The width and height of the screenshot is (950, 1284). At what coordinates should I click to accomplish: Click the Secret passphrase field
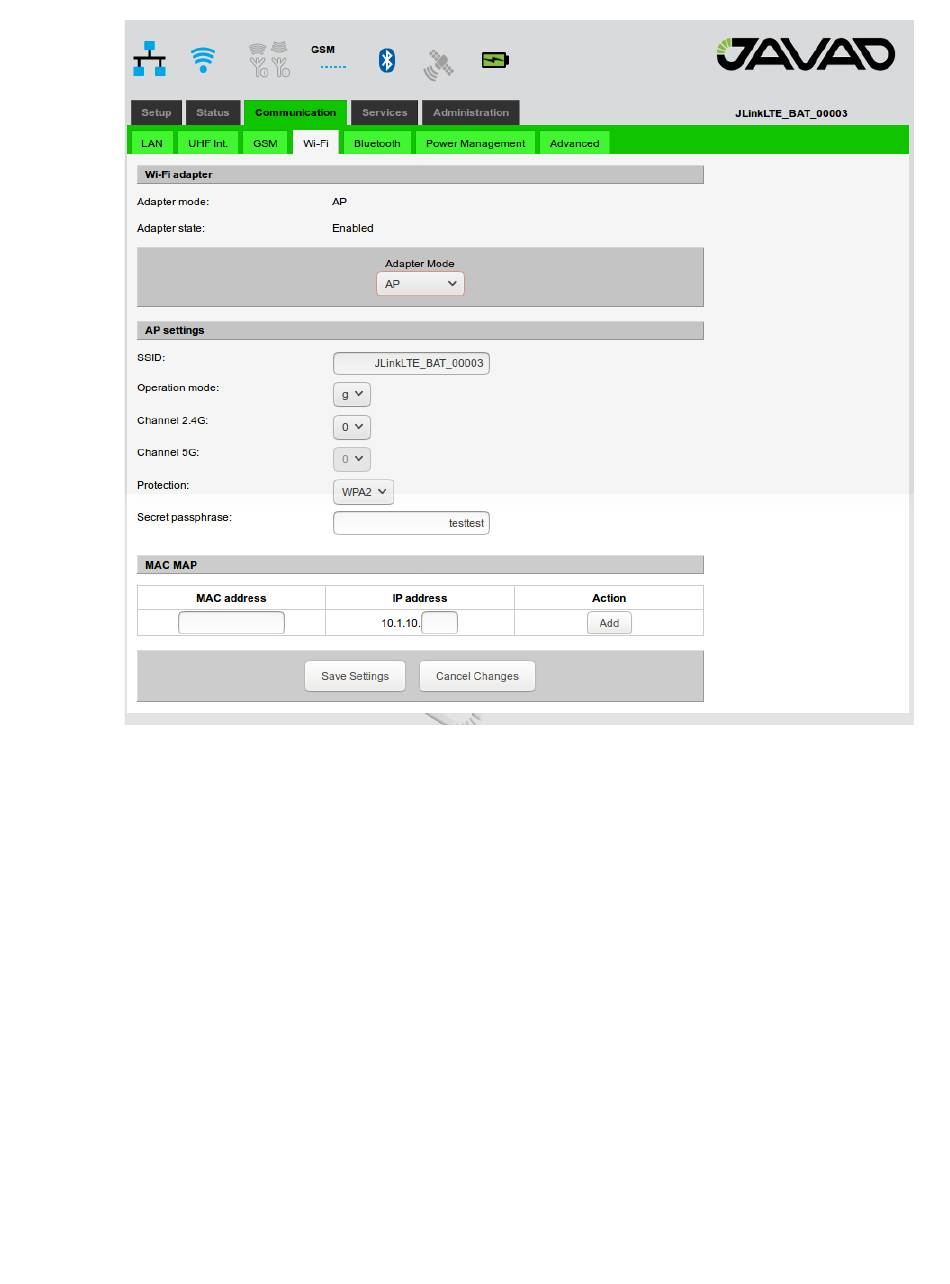411,523
